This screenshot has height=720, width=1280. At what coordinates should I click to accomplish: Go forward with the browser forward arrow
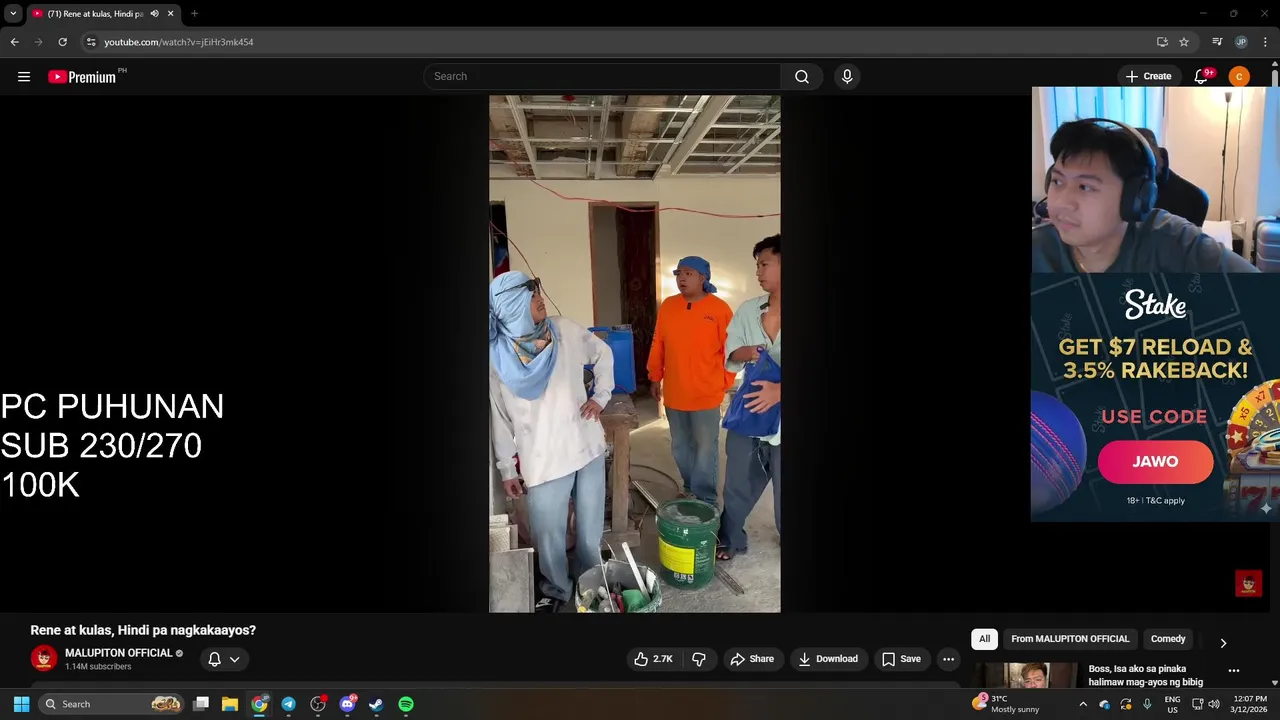pyautogui.click(x=38, y=42)
